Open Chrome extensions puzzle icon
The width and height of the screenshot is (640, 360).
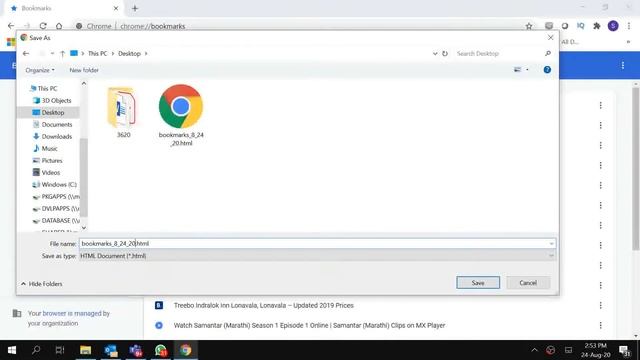[x=597, y=26]
